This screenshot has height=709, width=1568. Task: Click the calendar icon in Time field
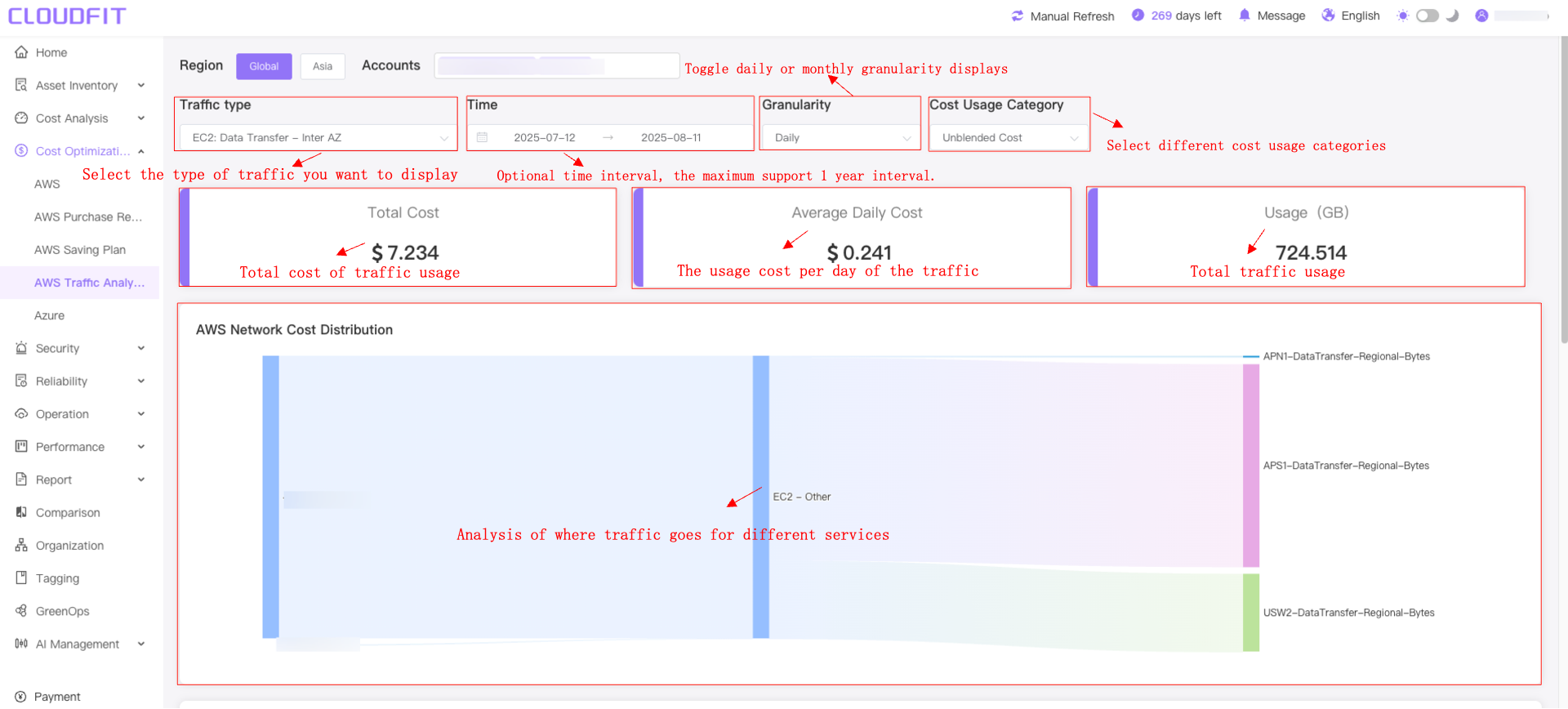[483, 137]
